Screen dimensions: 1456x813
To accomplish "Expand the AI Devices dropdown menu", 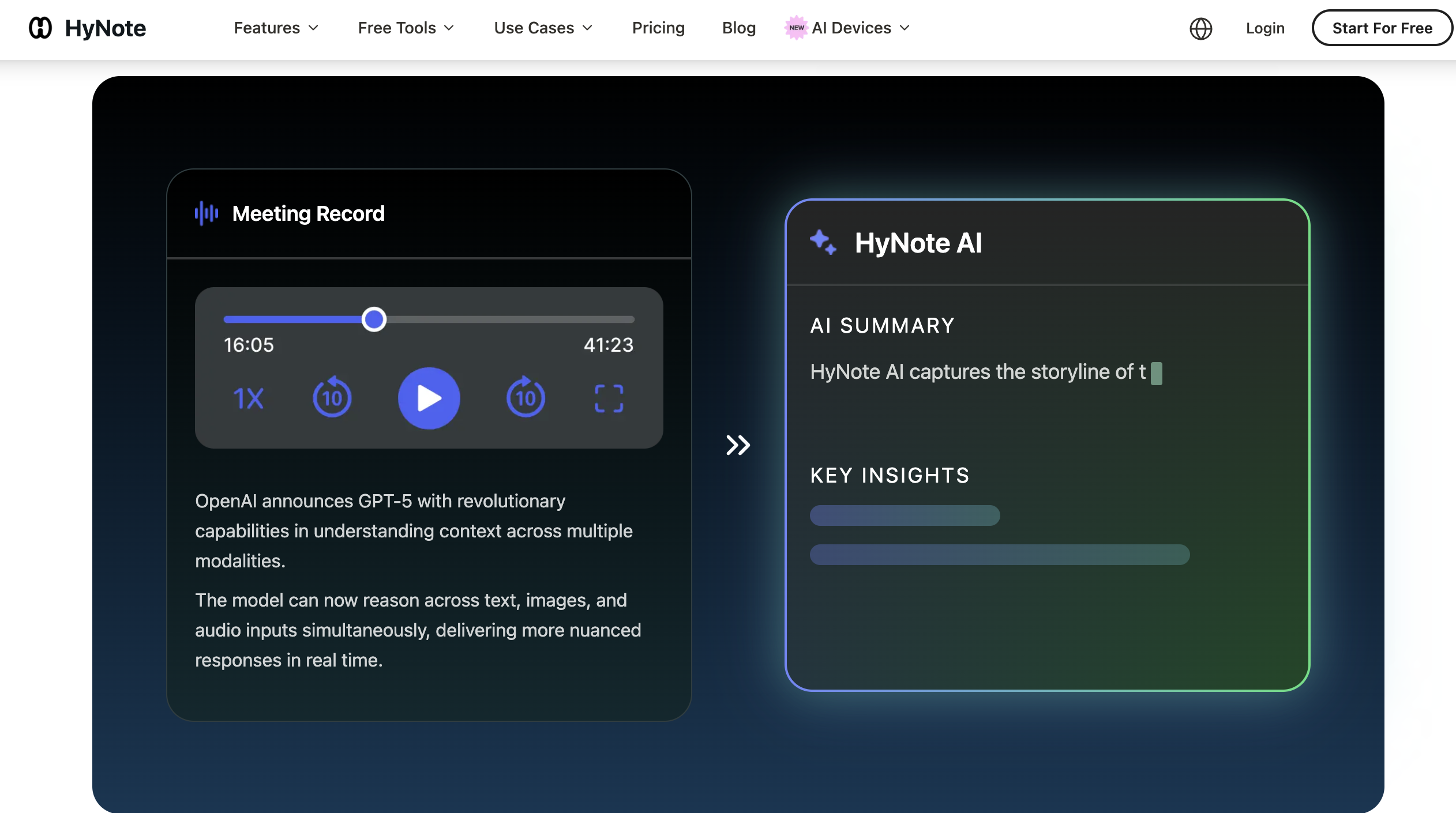I will 860,28.
